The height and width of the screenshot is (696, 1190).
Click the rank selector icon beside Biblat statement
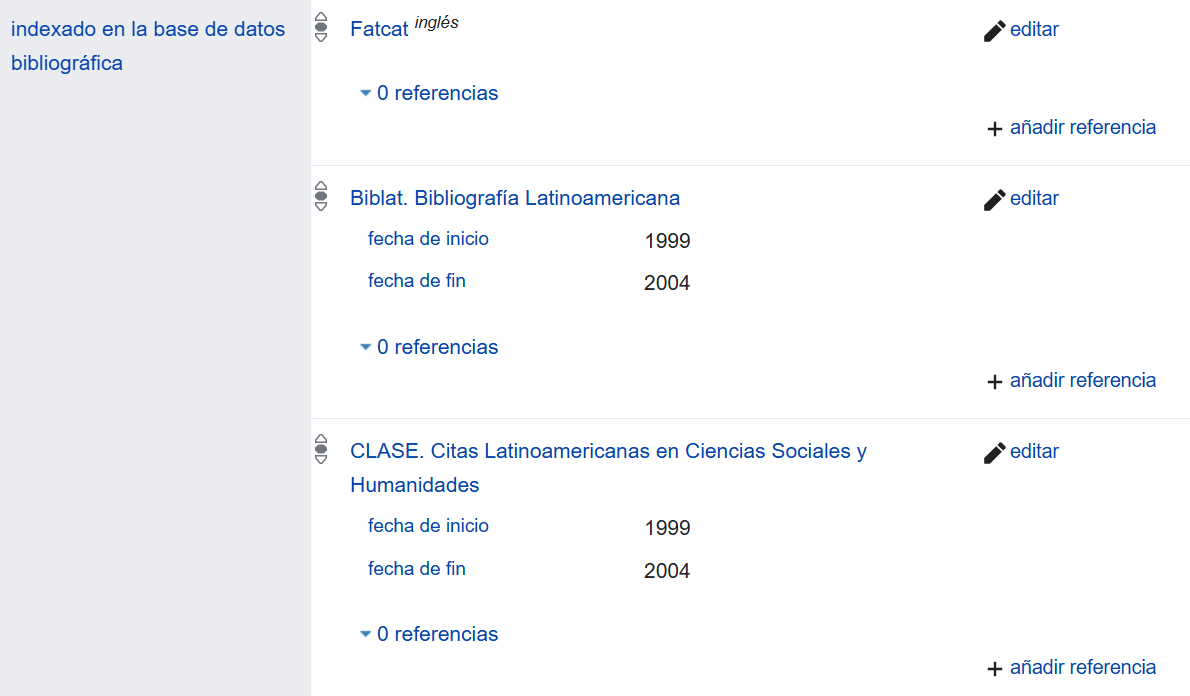[x=321, y=197]
